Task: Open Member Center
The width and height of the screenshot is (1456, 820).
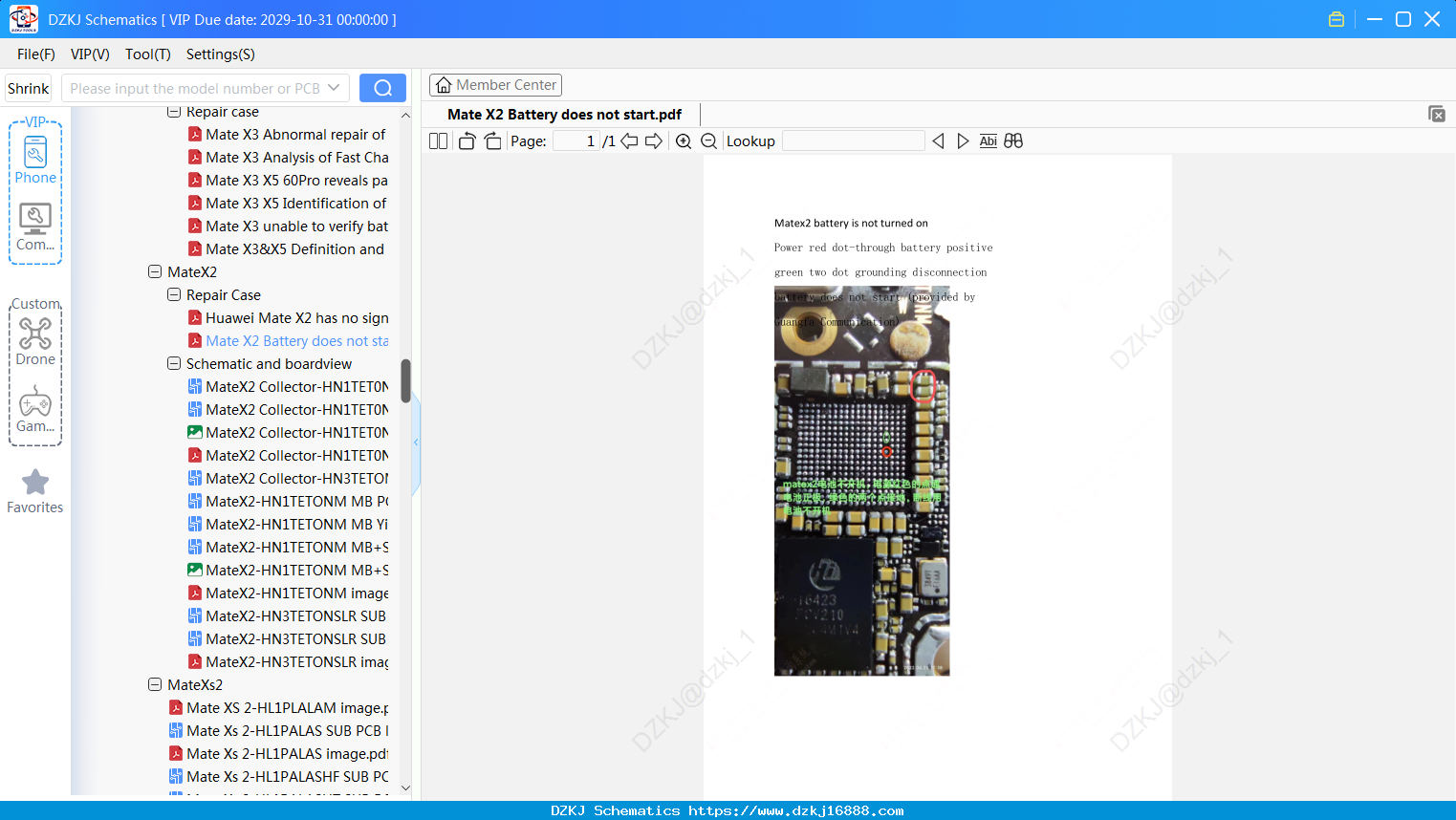Action: point(495,85)
